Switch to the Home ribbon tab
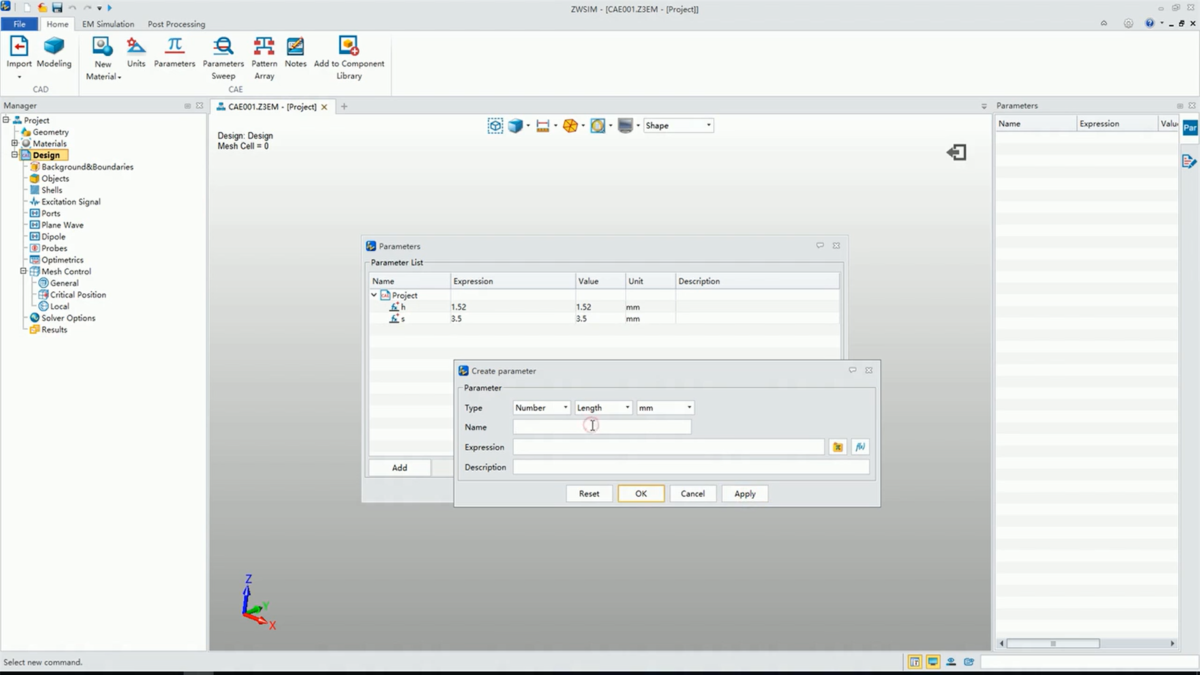This screenshot has width=1200, height=675. (57, 24)
